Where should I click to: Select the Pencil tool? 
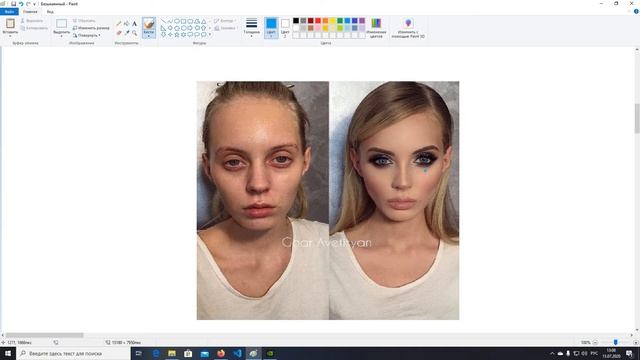click(x=119, y=24)
